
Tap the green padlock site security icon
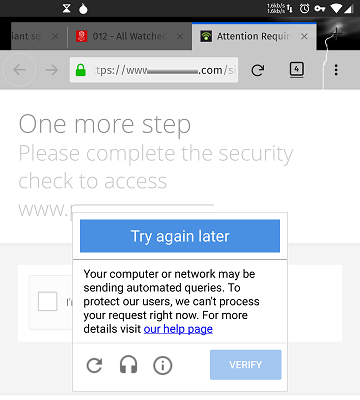[81, 70]
